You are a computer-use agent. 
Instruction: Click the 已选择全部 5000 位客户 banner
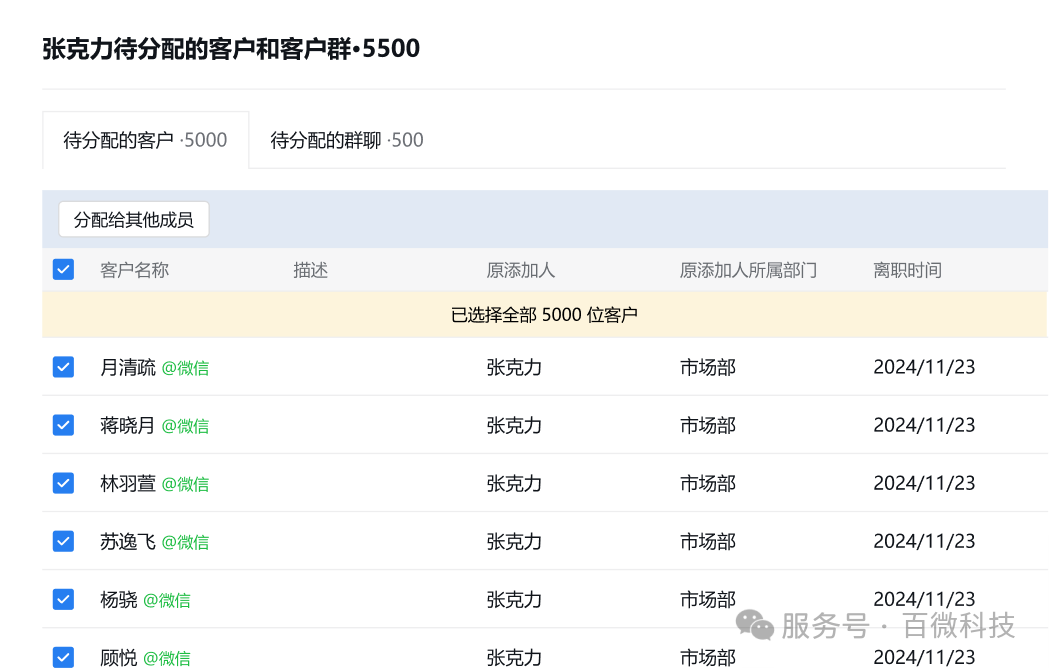[x=544, y=315]
